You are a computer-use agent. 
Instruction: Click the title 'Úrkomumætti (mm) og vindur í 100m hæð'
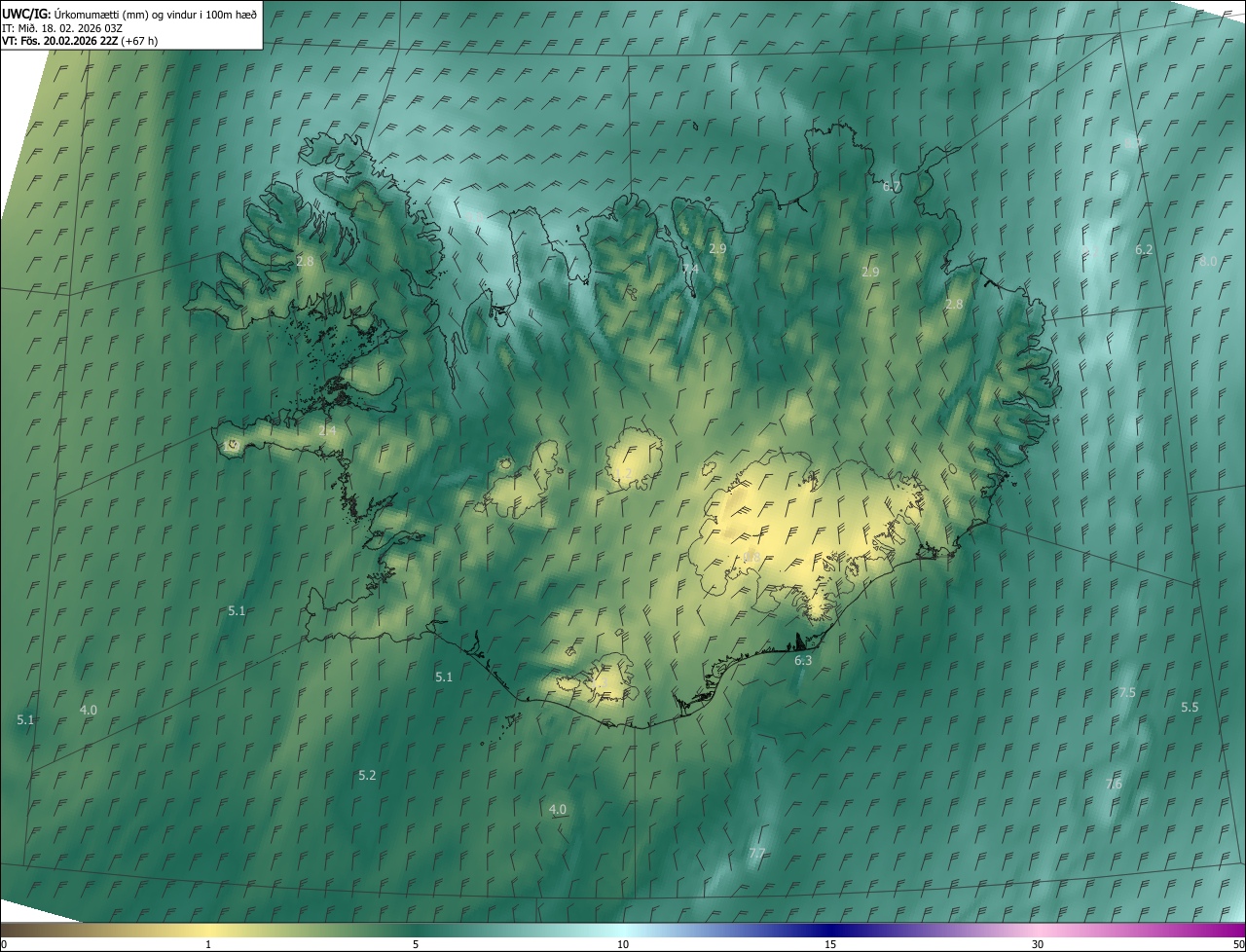click(156, 14)
